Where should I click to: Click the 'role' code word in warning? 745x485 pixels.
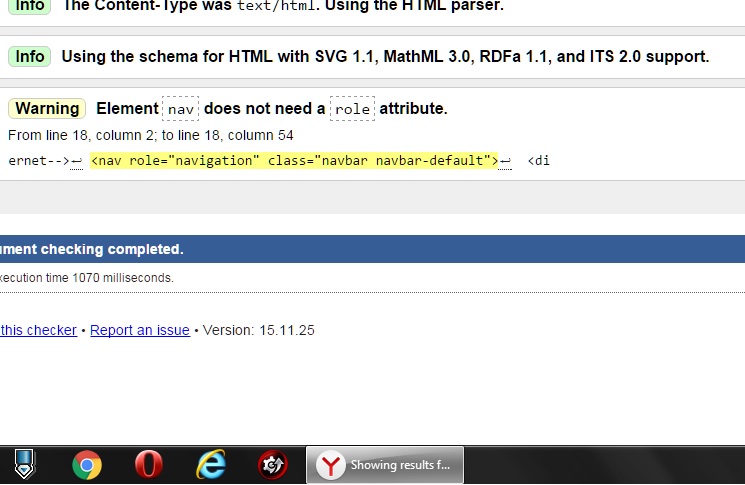[352, 109]
